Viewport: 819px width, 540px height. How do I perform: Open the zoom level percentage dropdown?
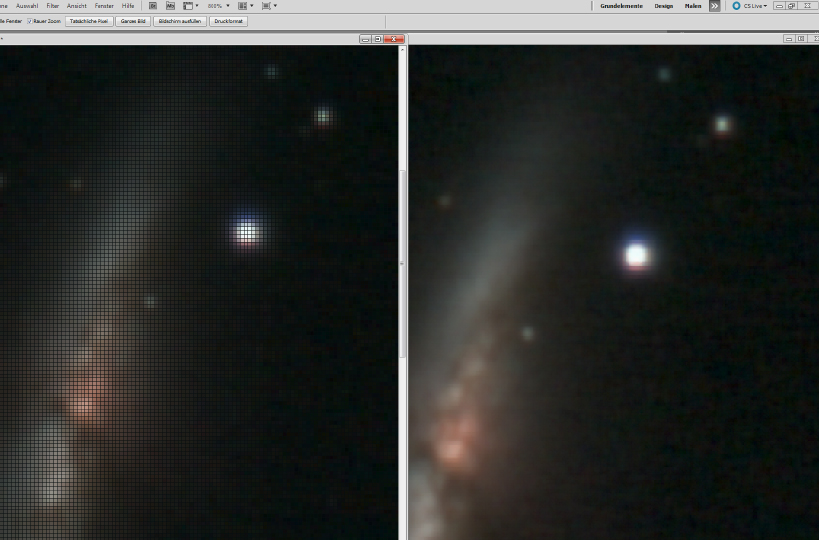[x=228, y=6]
